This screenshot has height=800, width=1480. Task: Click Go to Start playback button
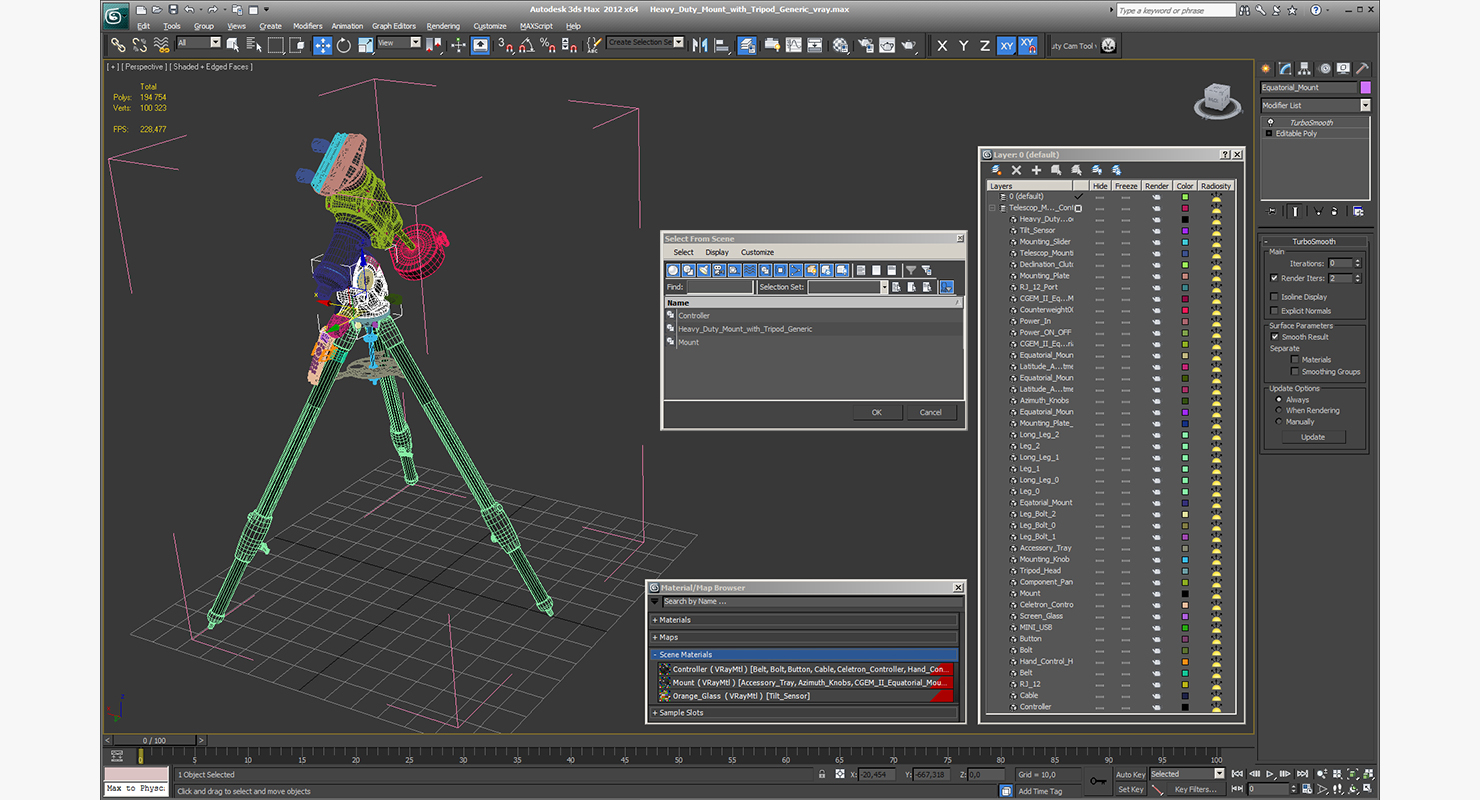pyautogui.click(x=1238, y=774)
